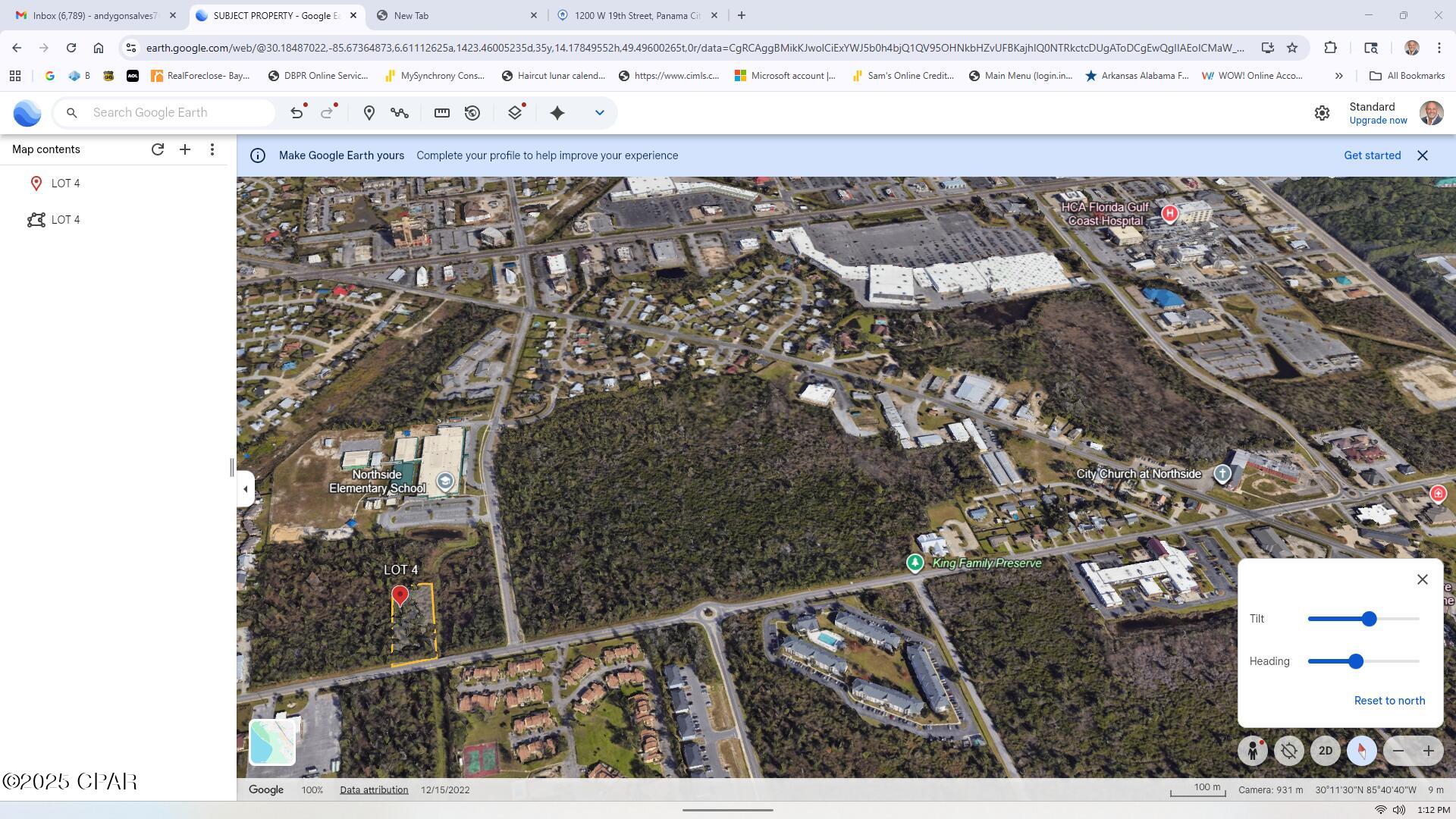
Task: Open Wi-Fi network tray icon
Action: click(1381, 810)
